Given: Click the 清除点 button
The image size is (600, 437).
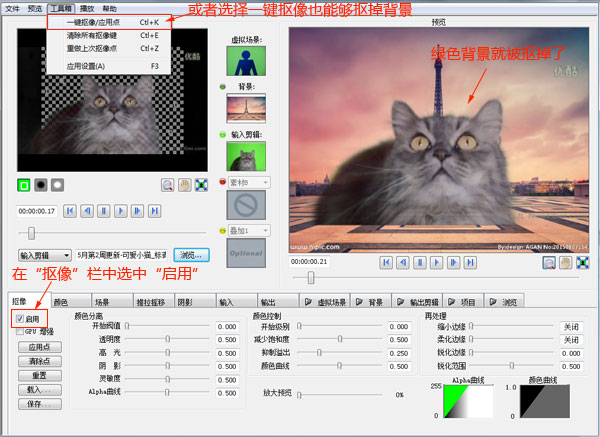Looking at the screenshot, I should click(40, 361).
